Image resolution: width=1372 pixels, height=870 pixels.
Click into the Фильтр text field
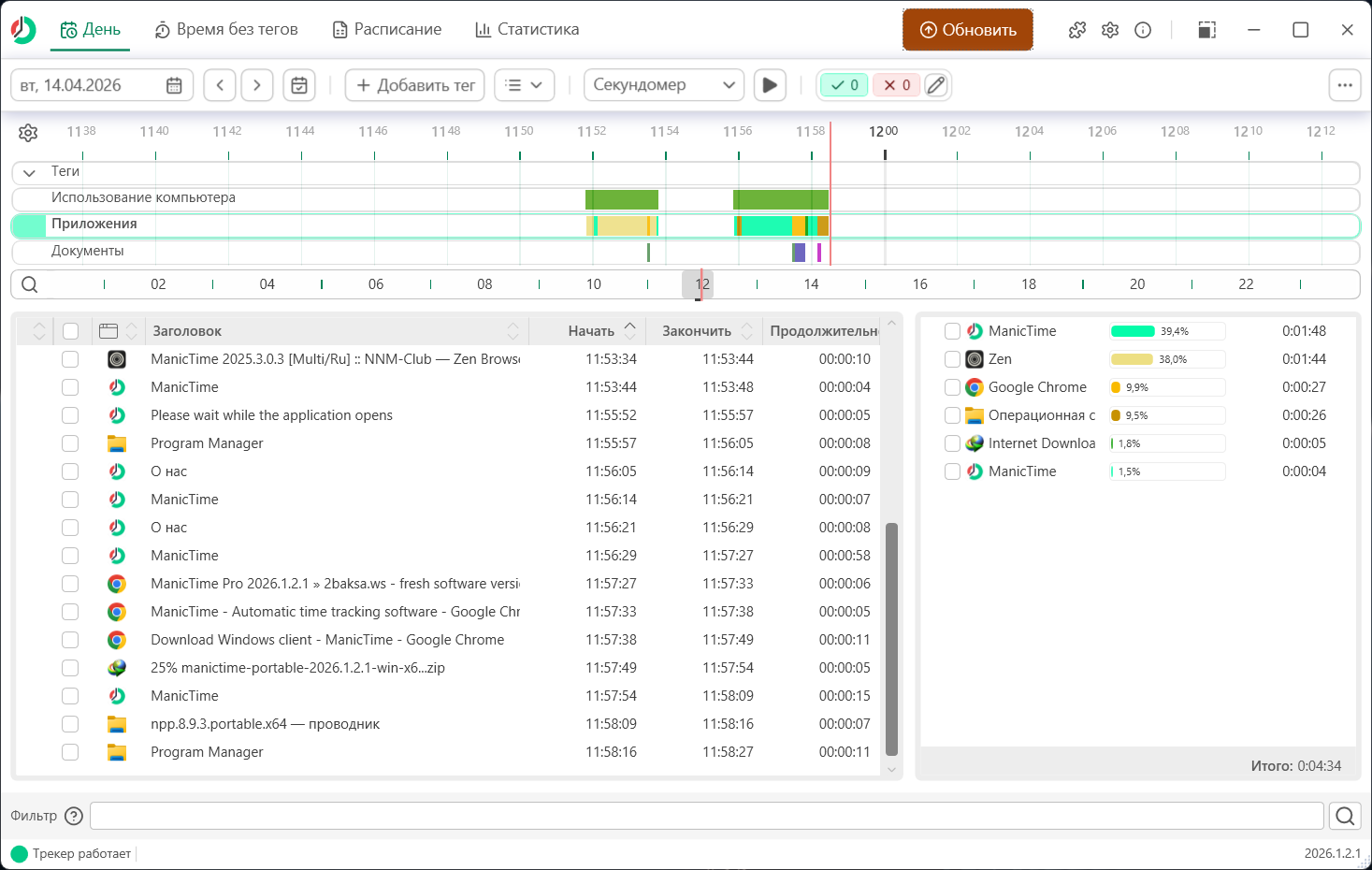(707, 816)
